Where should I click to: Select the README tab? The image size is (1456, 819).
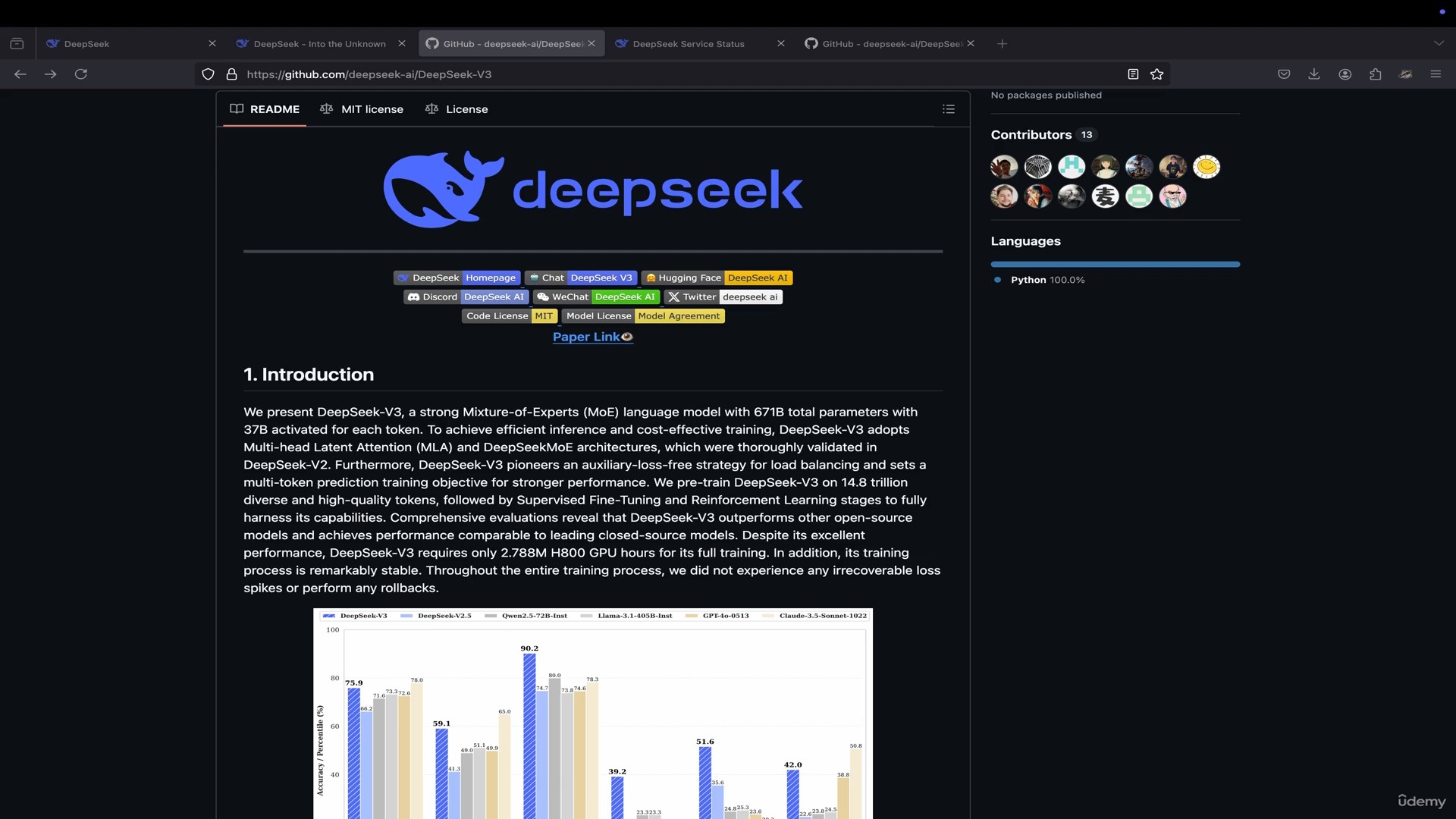click(x=265, y=109)
